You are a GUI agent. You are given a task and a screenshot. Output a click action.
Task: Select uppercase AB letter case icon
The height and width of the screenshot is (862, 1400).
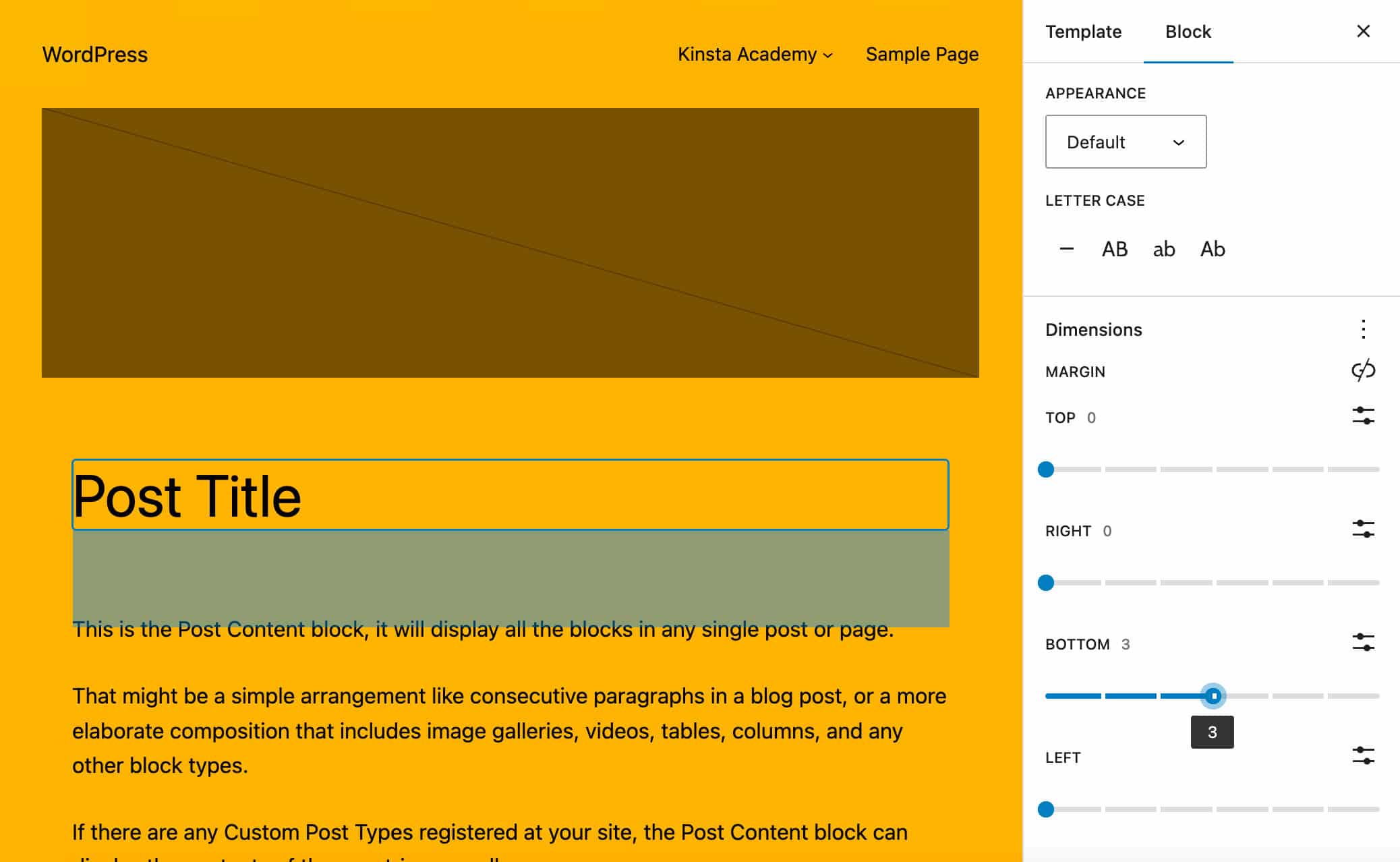point(1114,249)
